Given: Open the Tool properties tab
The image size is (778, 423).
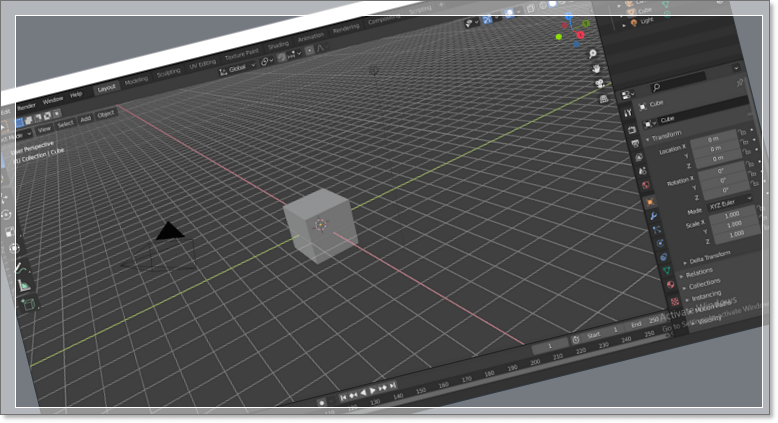Looking at the screenshot, I should tap(628, 113).
